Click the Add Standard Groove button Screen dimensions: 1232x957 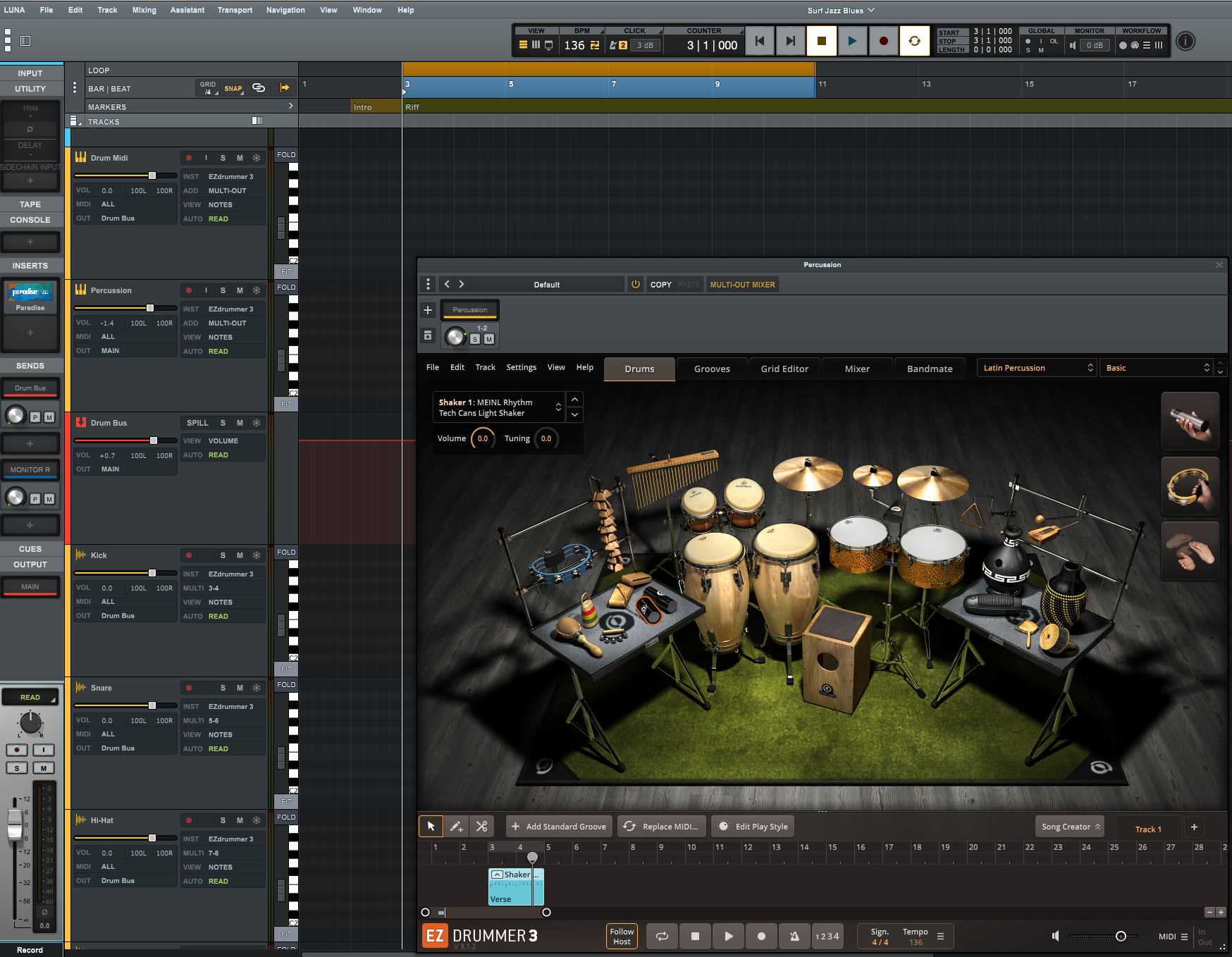tap(558, 827)
